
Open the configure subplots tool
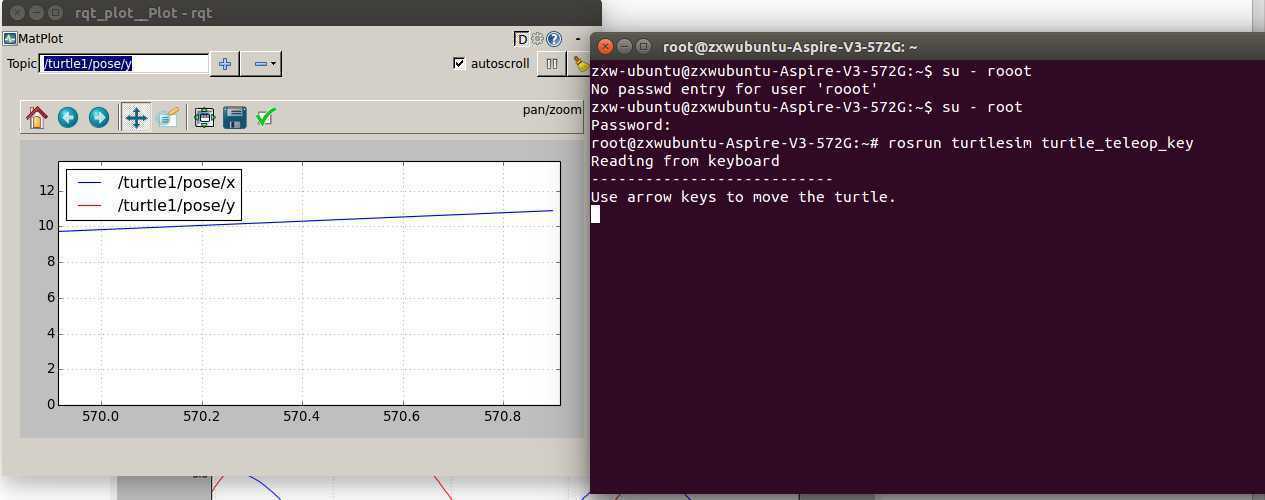pyautogui.click(x=205, y=117)
